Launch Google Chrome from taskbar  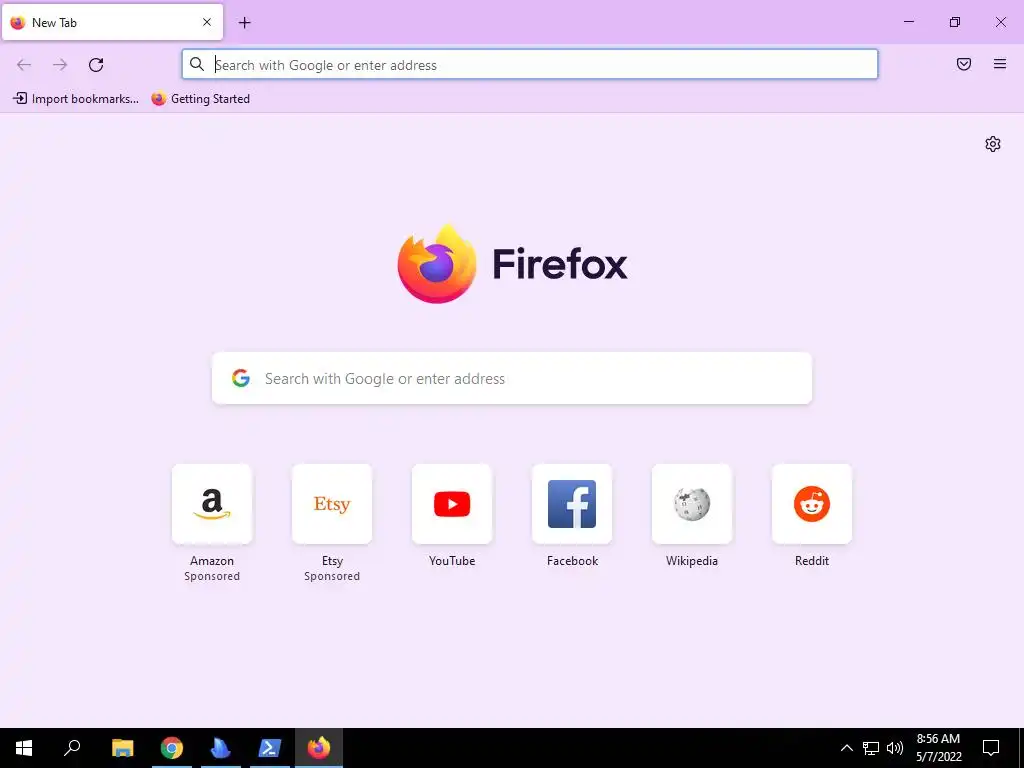[x=172, y=748]
